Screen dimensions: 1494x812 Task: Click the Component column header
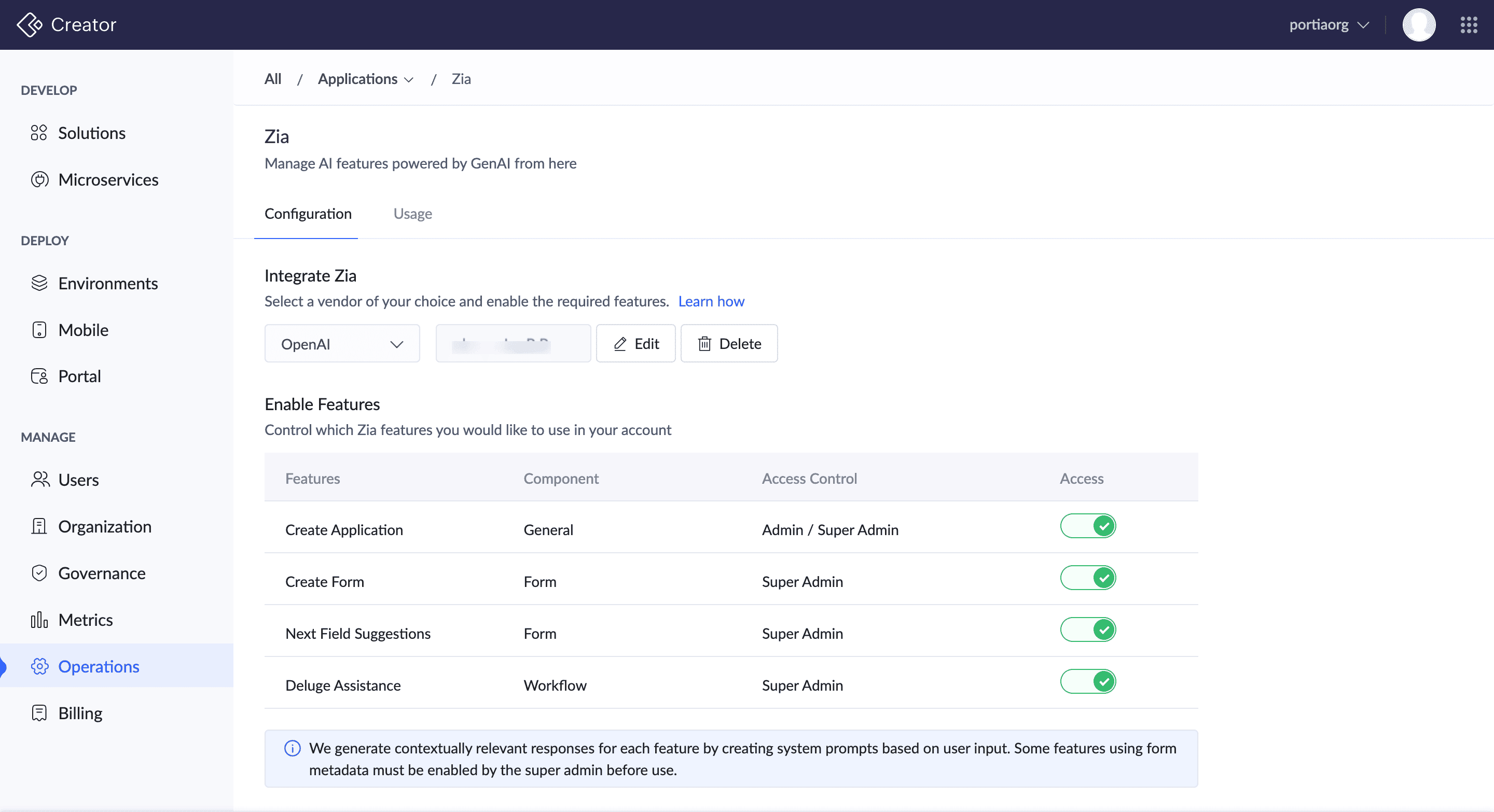(x=561, y=479)
